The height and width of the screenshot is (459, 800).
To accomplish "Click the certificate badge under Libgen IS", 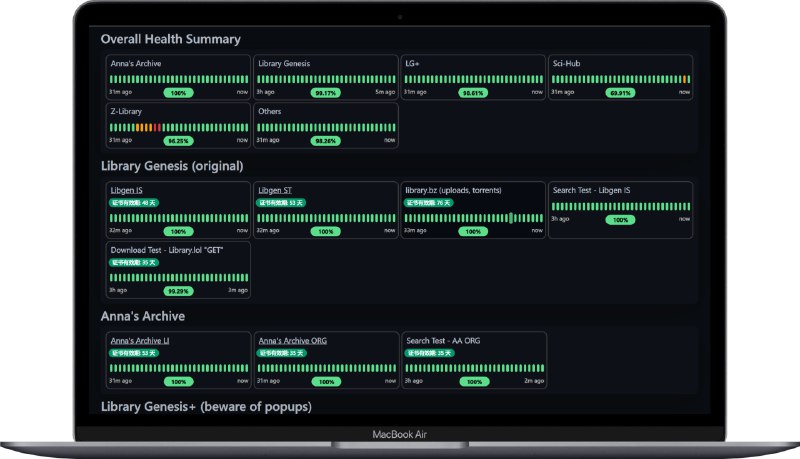I will tap(133, 202).
